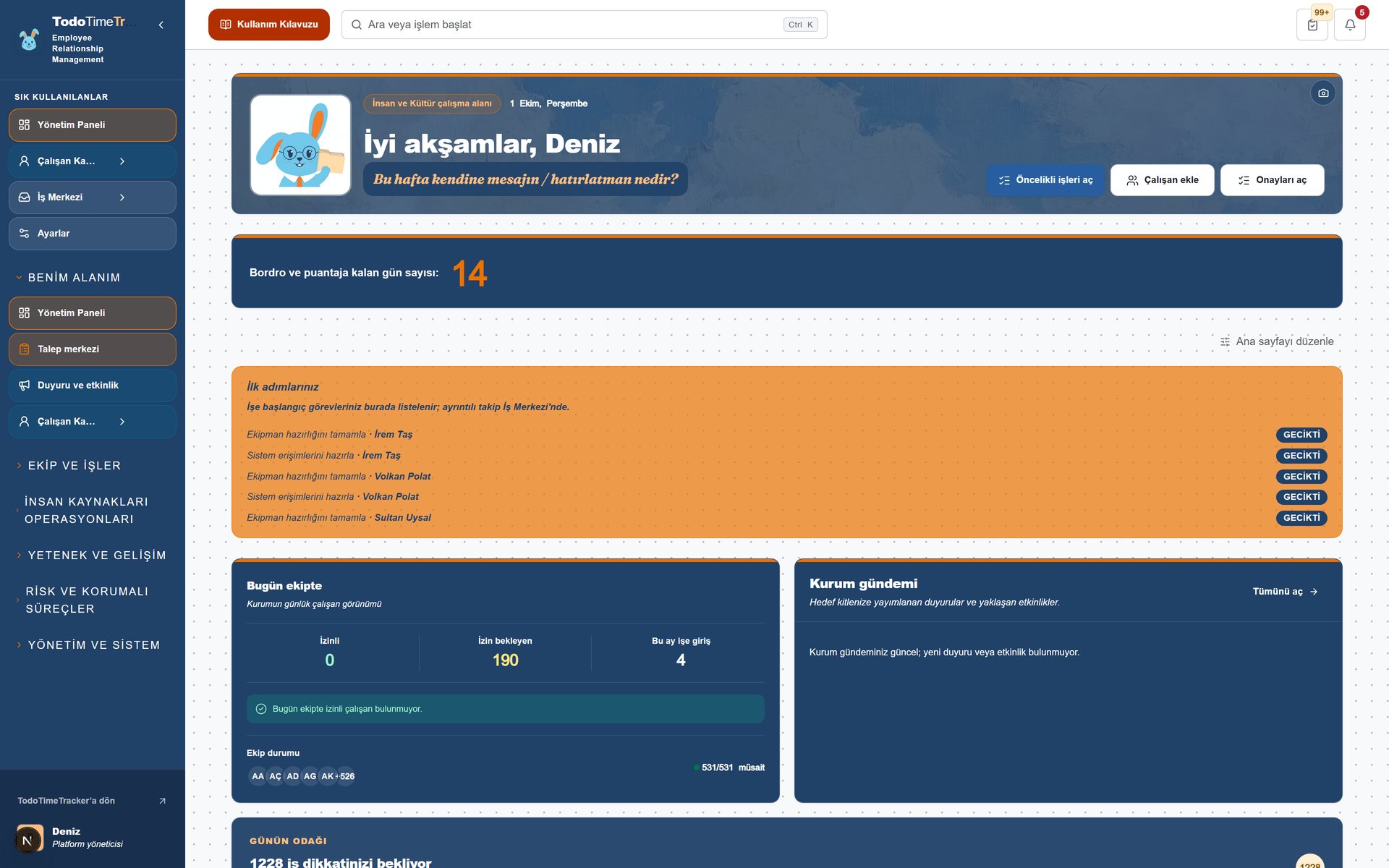Viewport: 1389px width, 868px height.
Task: Collapse the sidebar with the arrow icon
Action: tap(161, 25)
